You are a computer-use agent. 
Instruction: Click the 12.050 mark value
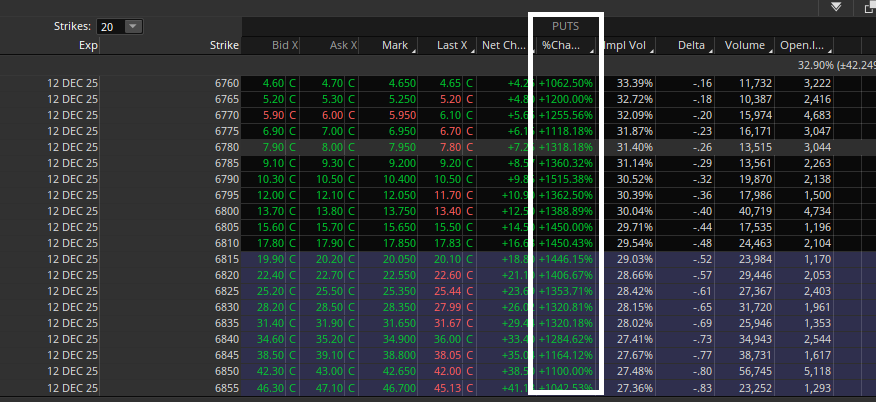[x=399, y=195]
